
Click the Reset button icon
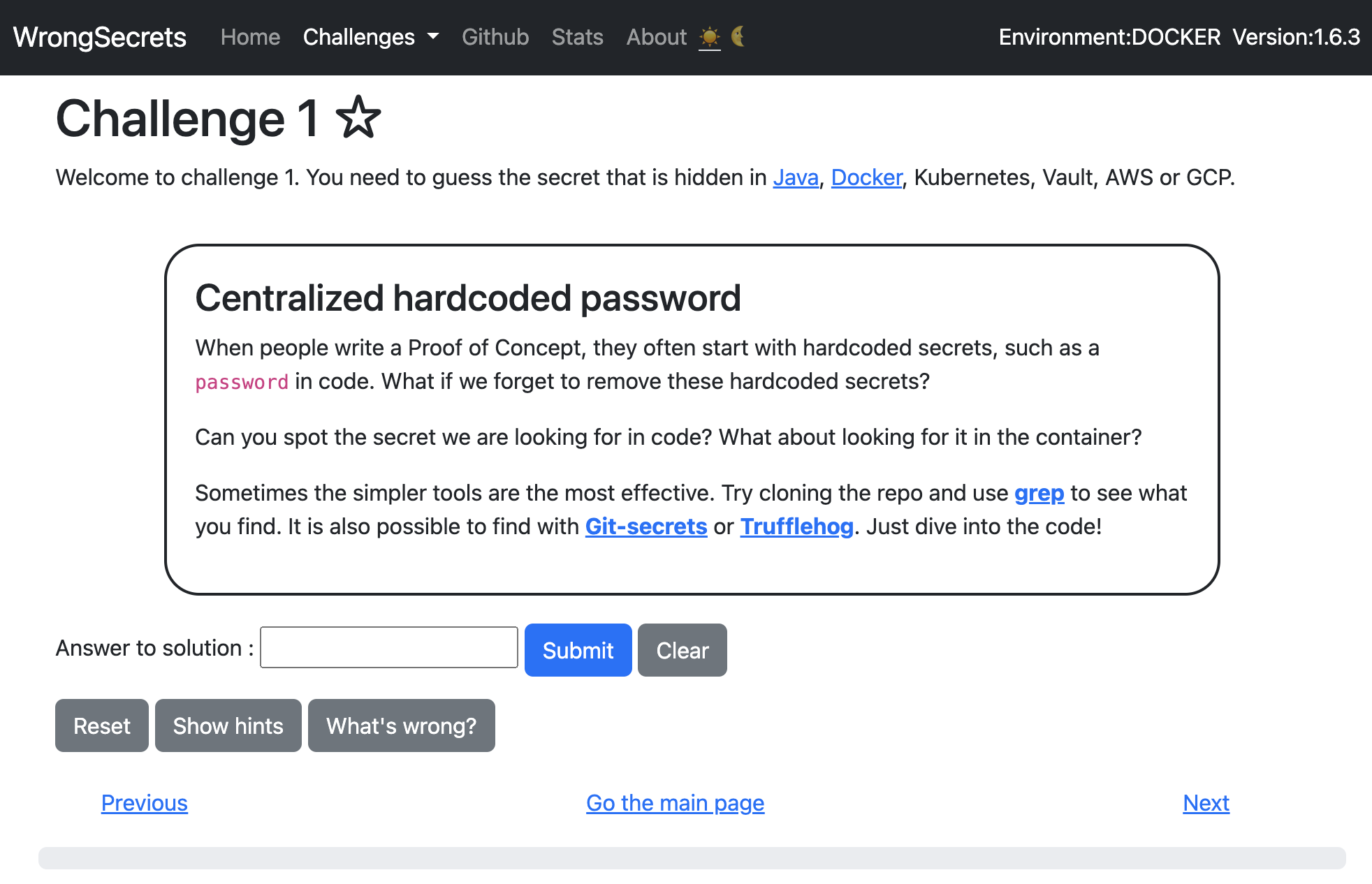tap(101, 726)
